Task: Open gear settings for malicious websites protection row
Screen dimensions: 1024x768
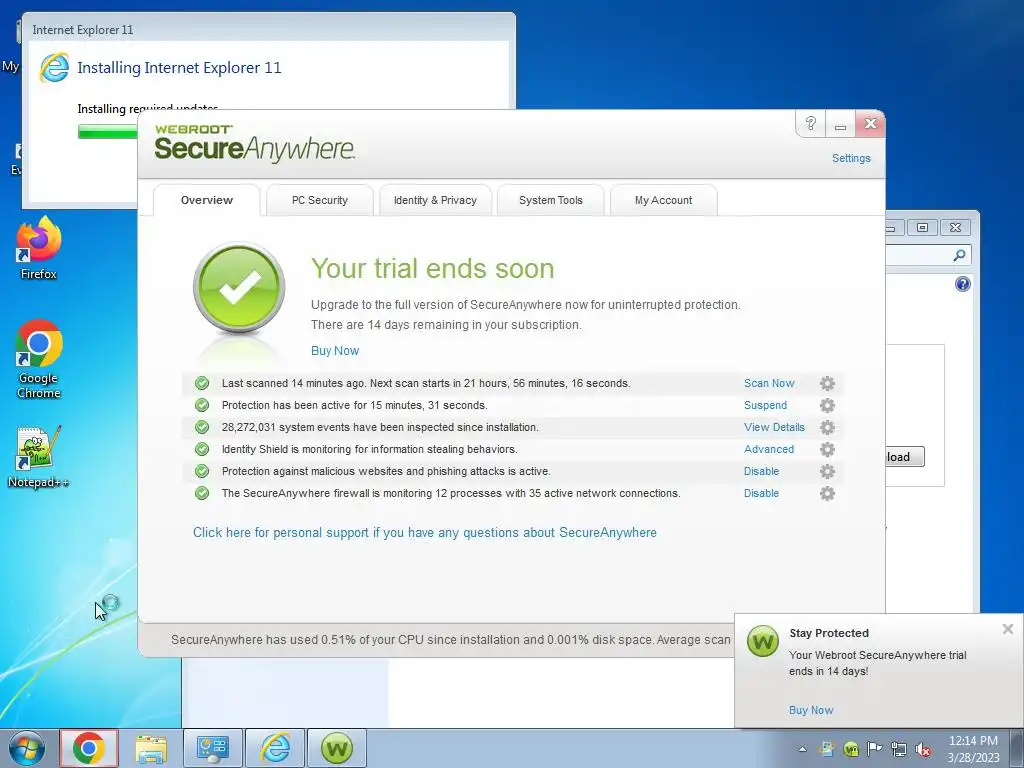Action: (827, 472)
